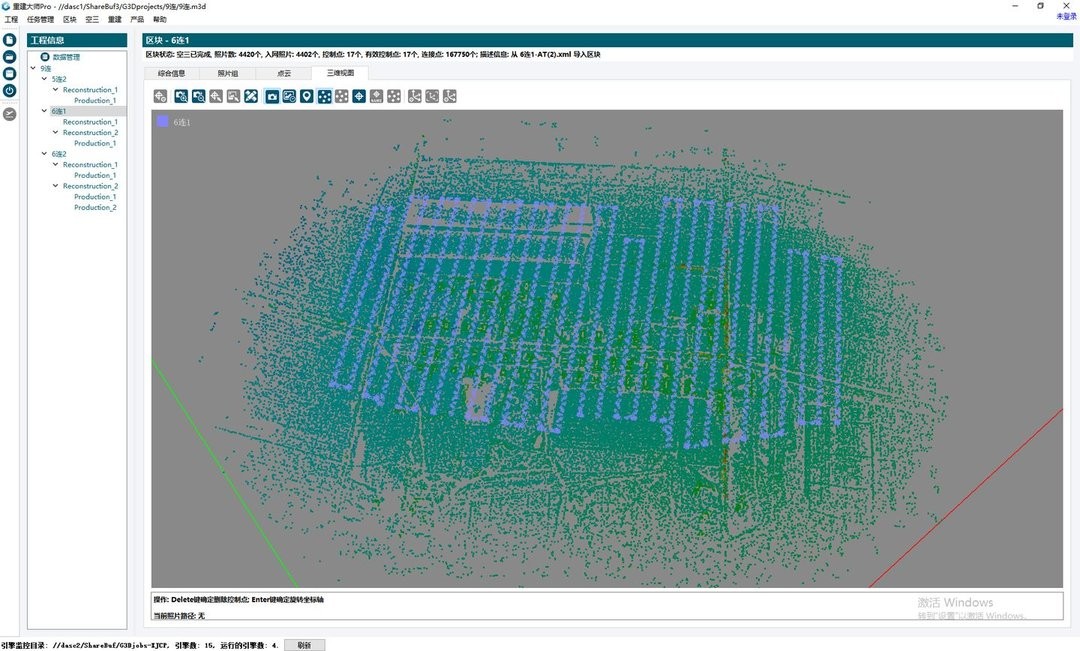The height and width of the screenshot is (651, 1080).
Task: Collapse the 5连2 block tree node
Action: pyautogui.click(x=45, y=79)
